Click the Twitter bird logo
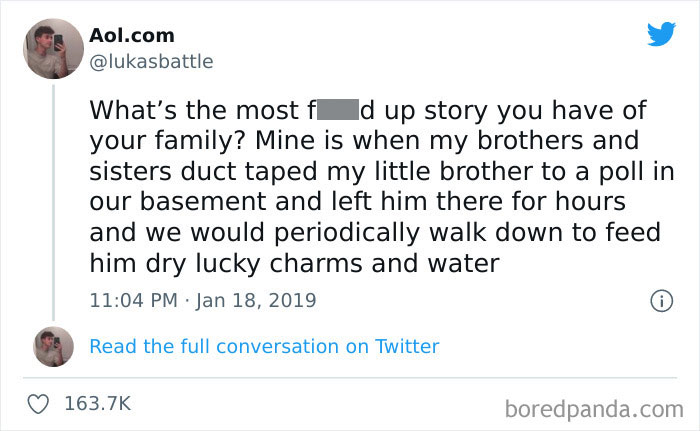Image resolution: width=700 pixels, height=431 pixels. (661, 33)
